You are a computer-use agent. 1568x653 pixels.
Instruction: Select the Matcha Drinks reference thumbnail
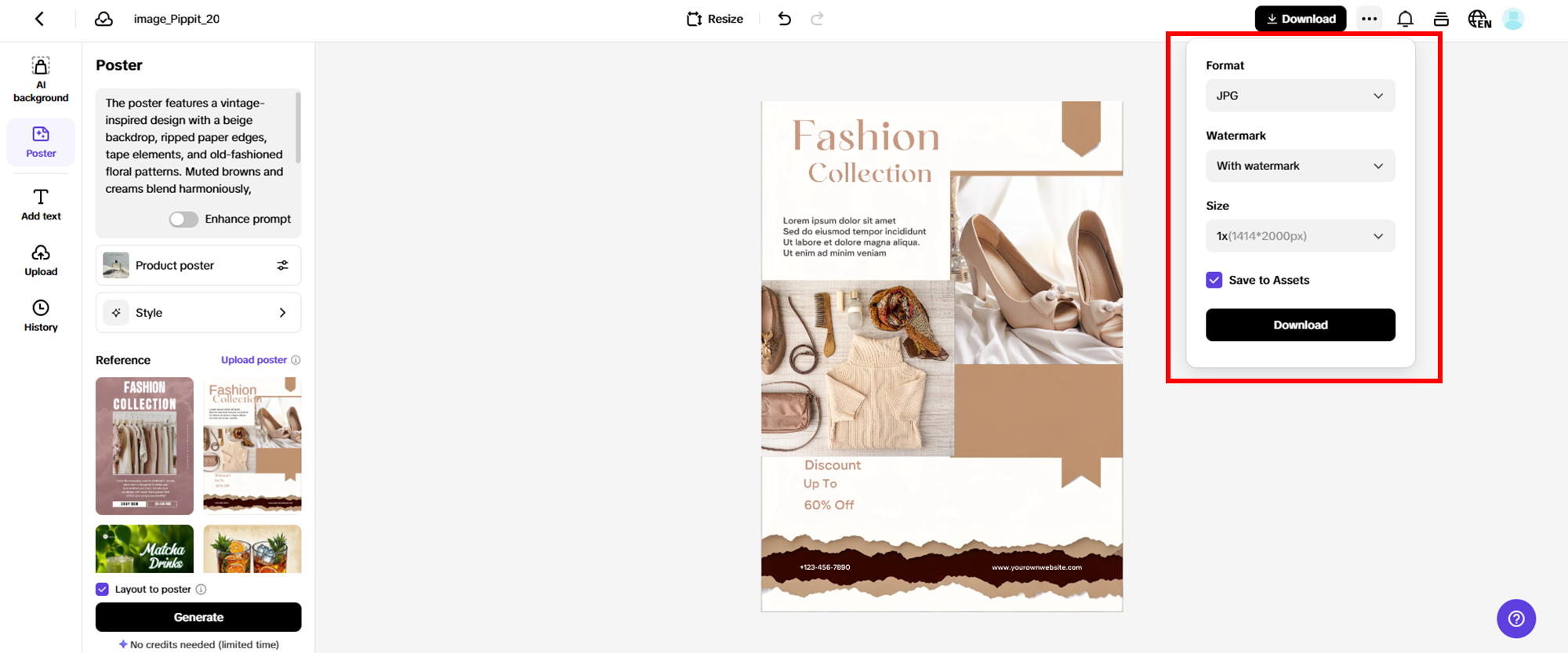click(x=144, y=549)
